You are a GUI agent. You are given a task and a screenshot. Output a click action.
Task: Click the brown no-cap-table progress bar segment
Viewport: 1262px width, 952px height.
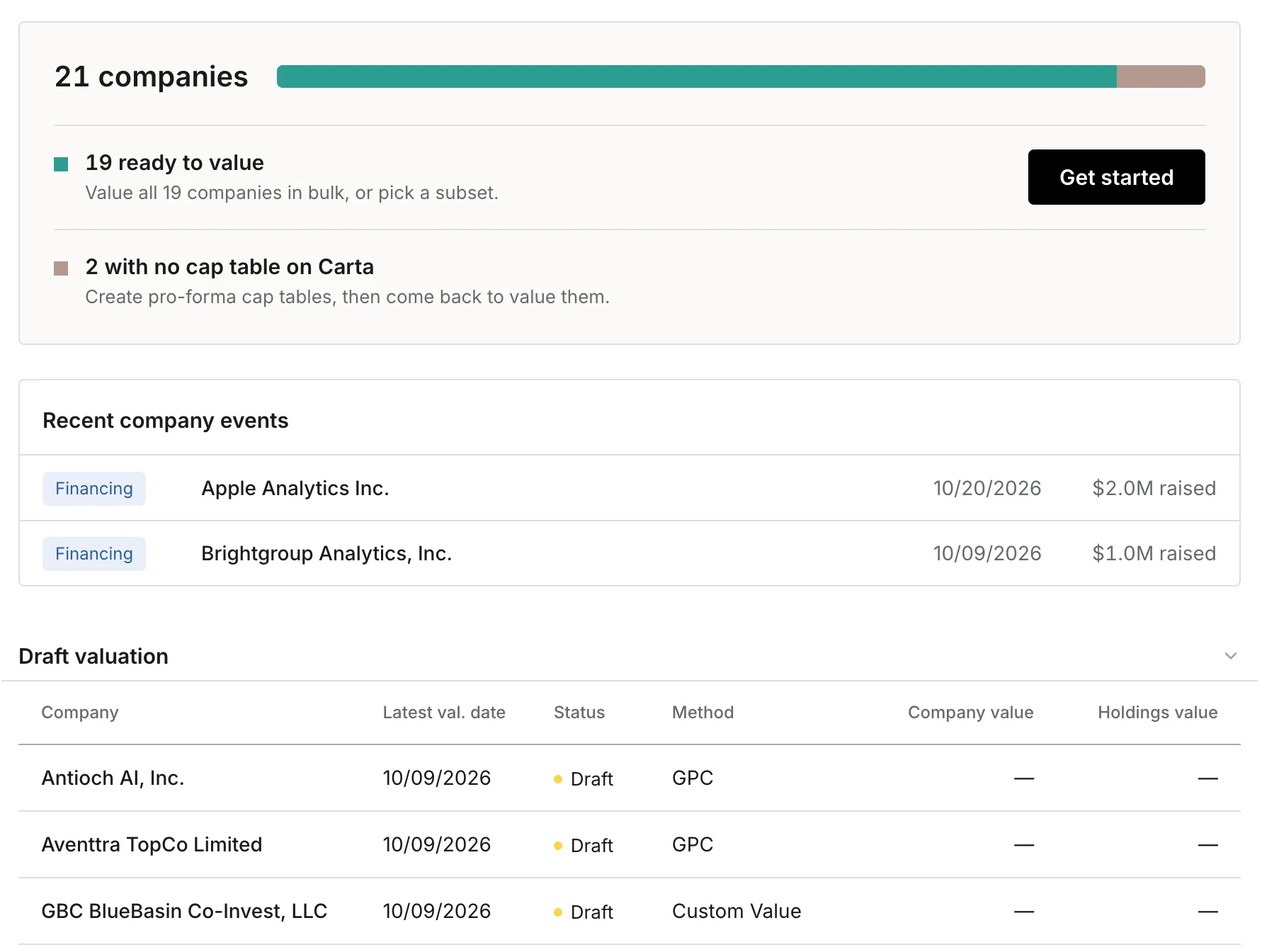pos(1161,76)
